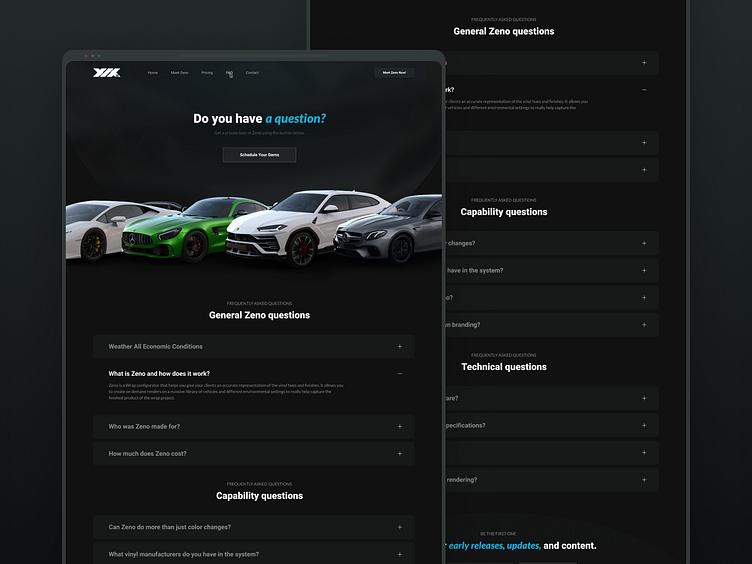Open the Contact nav item

tap(252, 73)
